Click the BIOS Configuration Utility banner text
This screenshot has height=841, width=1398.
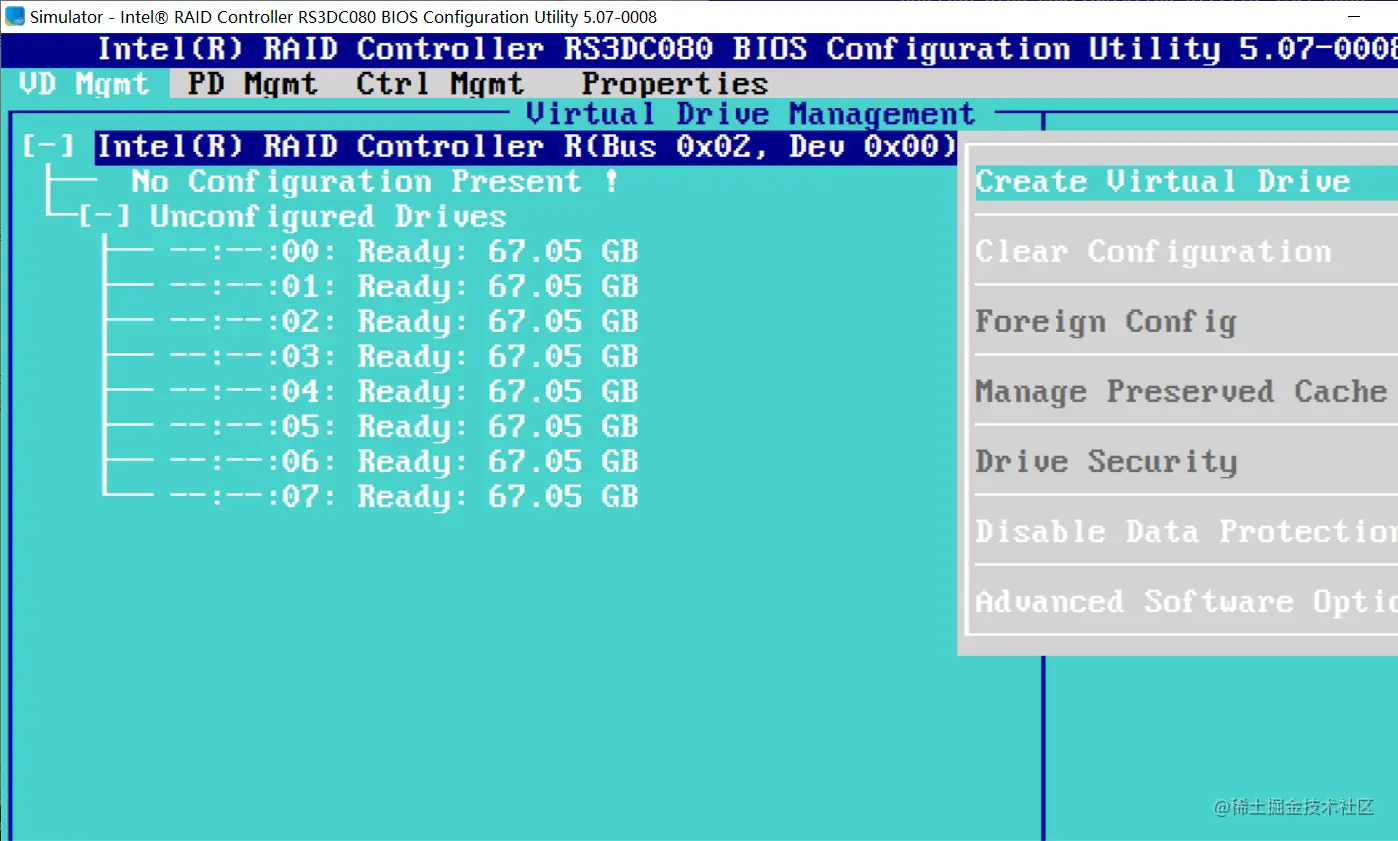pos(747,49)
